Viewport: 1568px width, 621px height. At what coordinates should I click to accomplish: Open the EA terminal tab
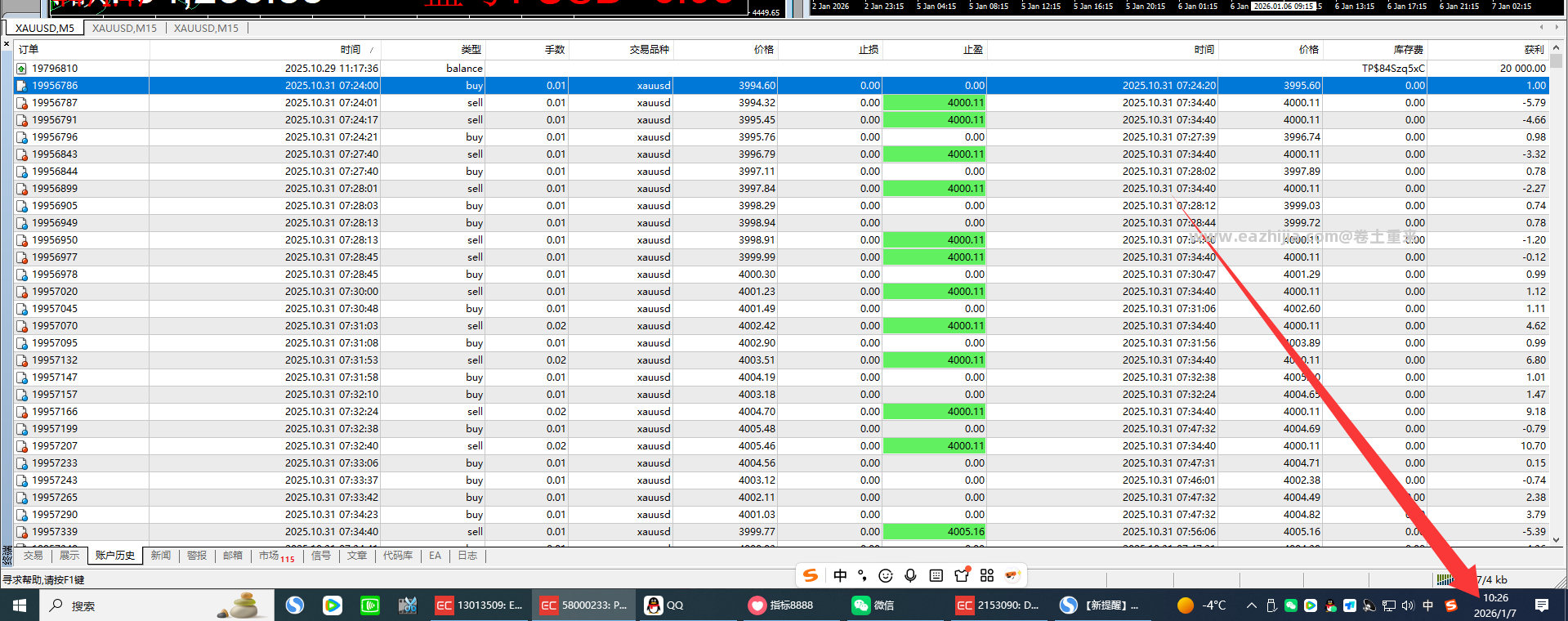pos(435,556)
